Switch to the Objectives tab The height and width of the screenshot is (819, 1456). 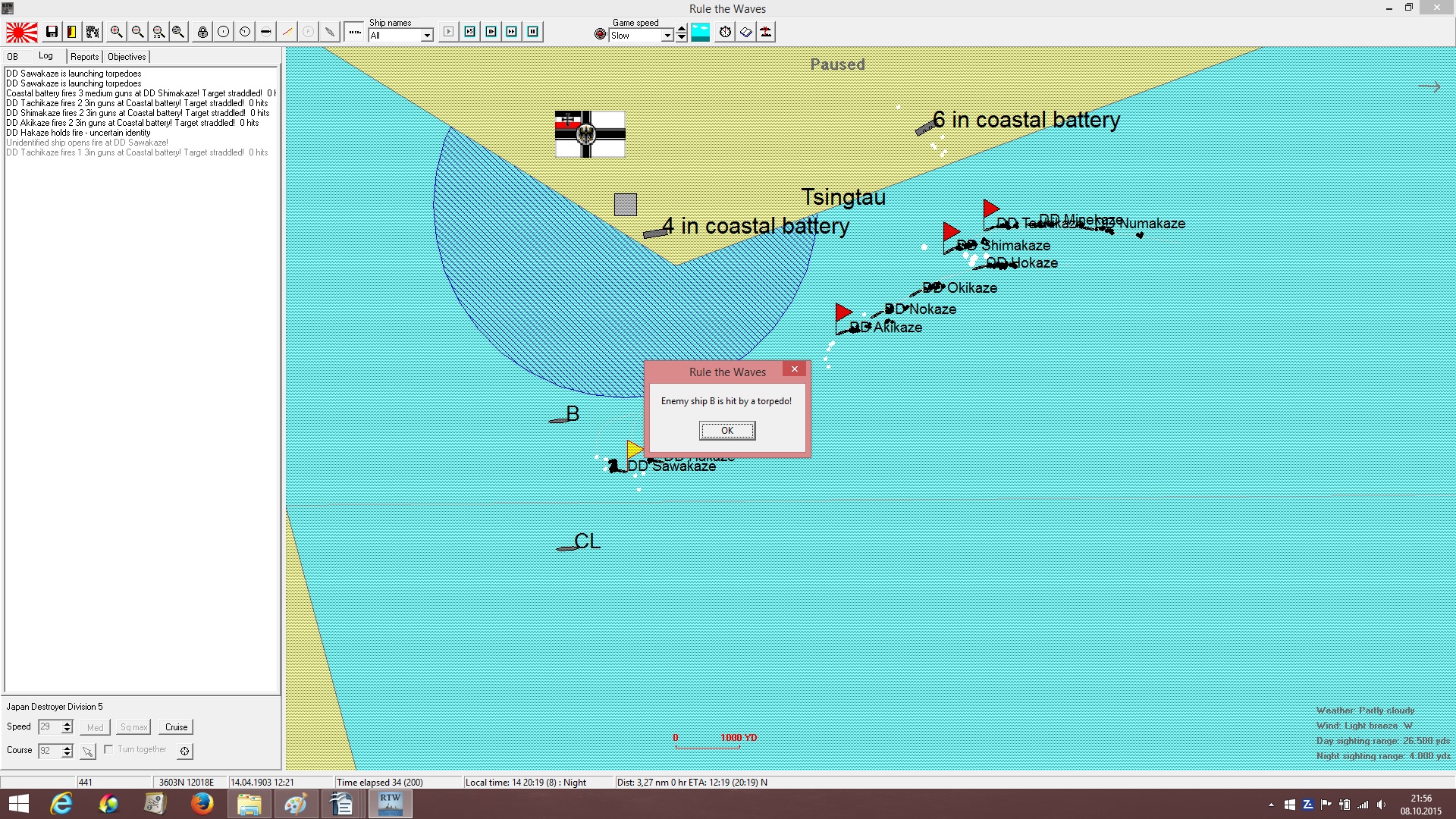127,57
